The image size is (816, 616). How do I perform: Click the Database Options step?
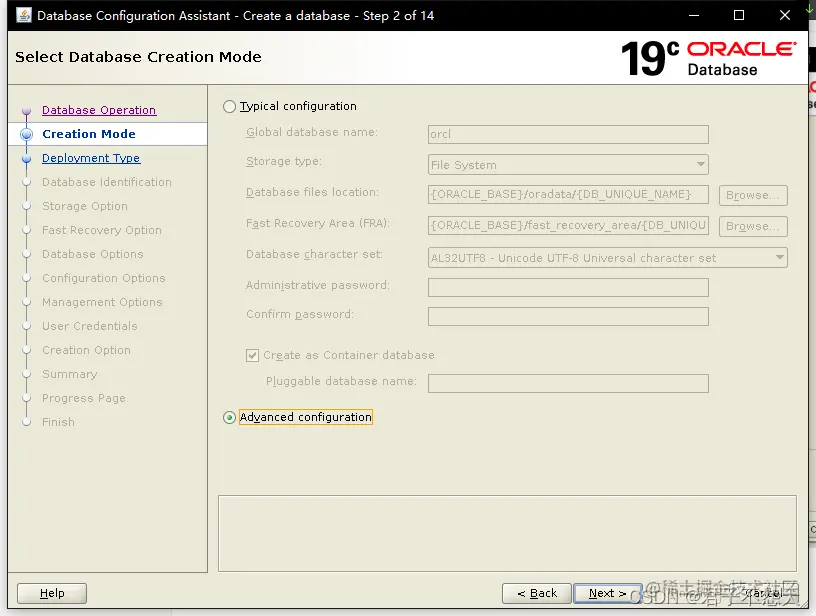click(x=93, y=254)
